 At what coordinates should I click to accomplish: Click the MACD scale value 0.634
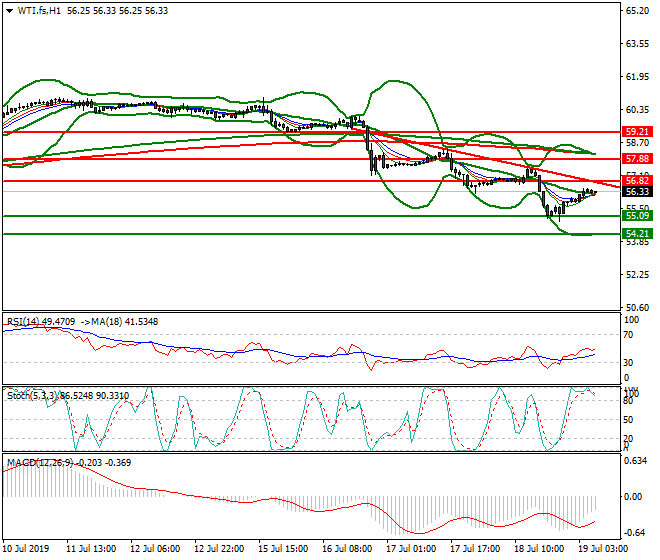635,461
